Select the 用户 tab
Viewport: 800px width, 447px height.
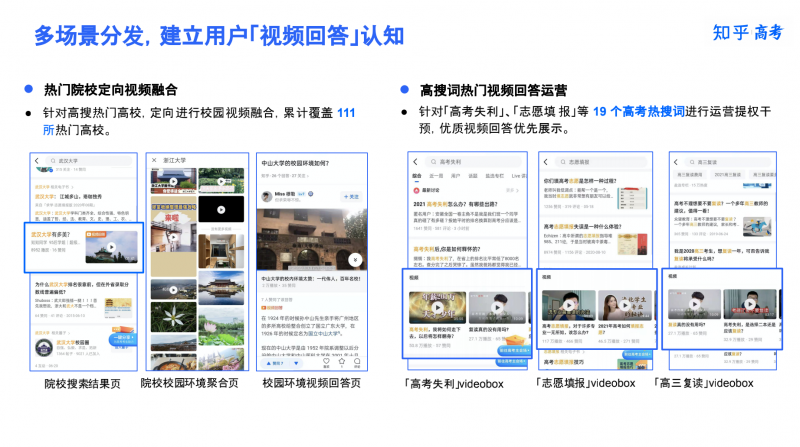(455, 176)
